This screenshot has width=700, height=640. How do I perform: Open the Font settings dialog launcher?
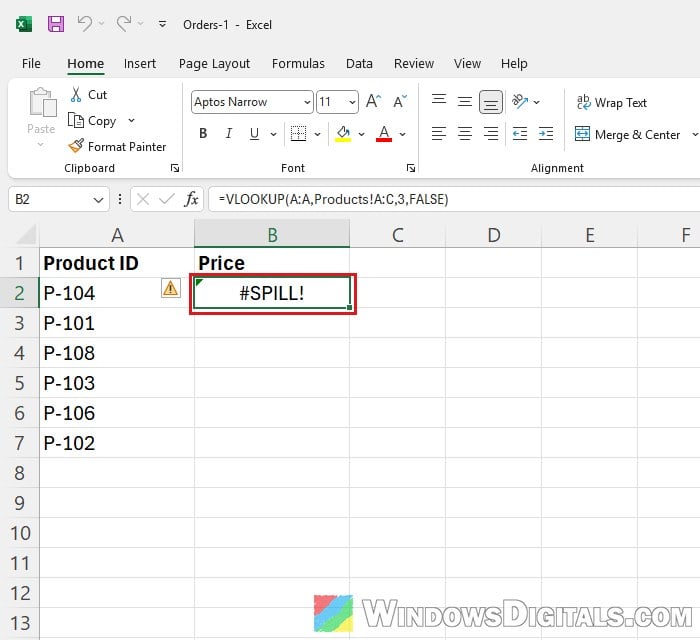[411, 168]
